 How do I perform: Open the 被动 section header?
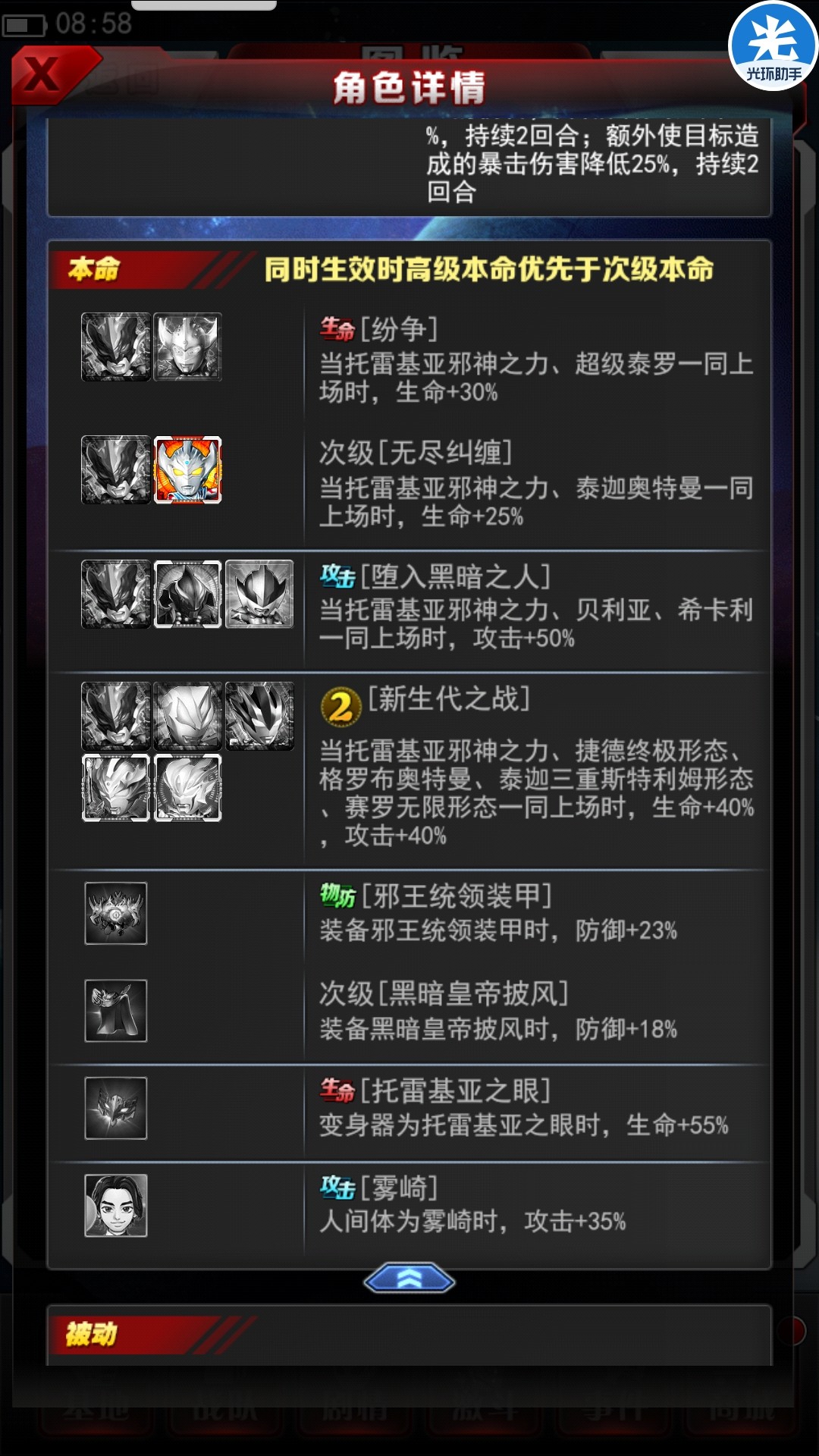91,1334
